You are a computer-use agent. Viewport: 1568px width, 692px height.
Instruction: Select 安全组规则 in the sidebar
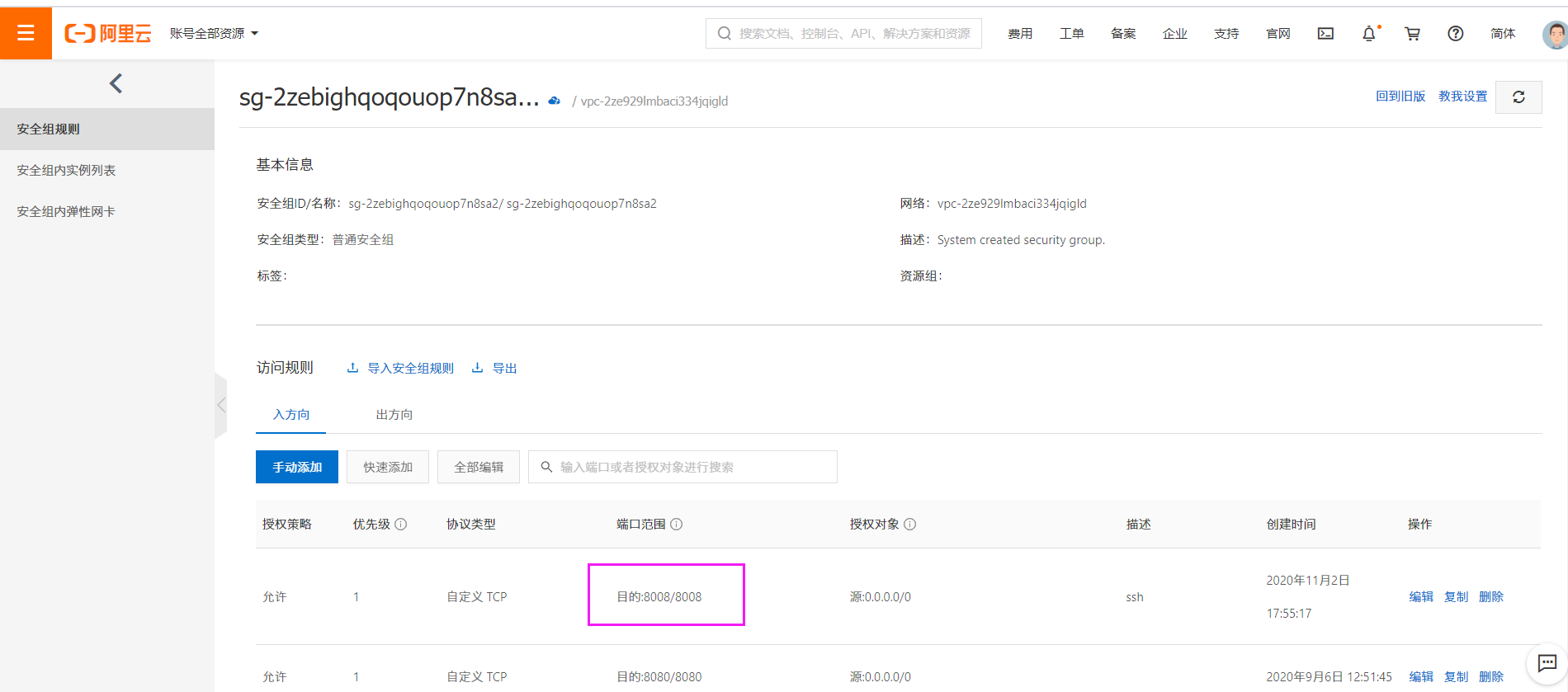click(x=107, y=129)
